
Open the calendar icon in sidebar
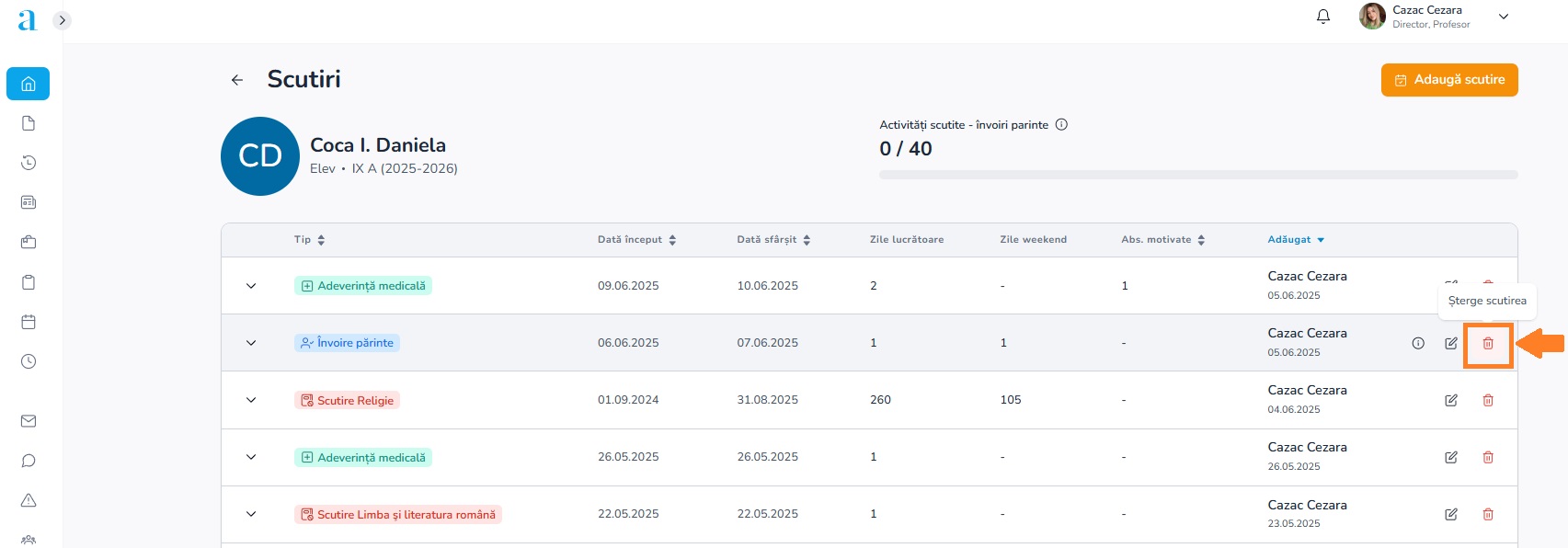[x=29, y=322]
